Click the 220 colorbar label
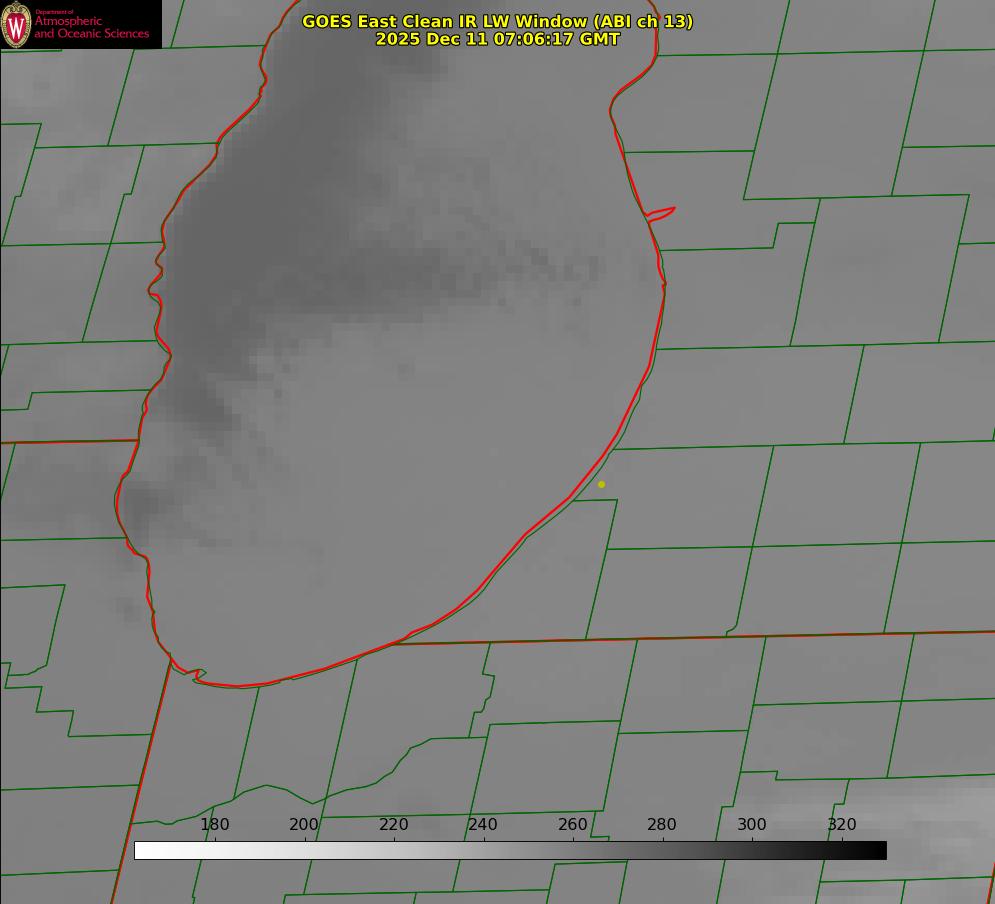The image size is (995, 904). tap(393, 824)
